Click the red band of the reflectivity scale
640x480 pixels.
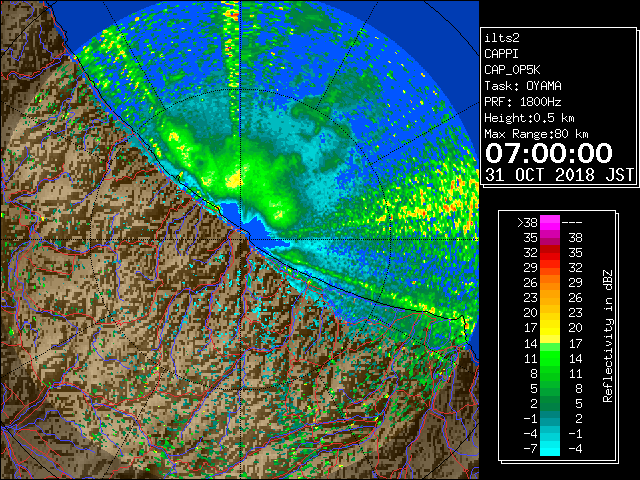[x=550, y=253]
